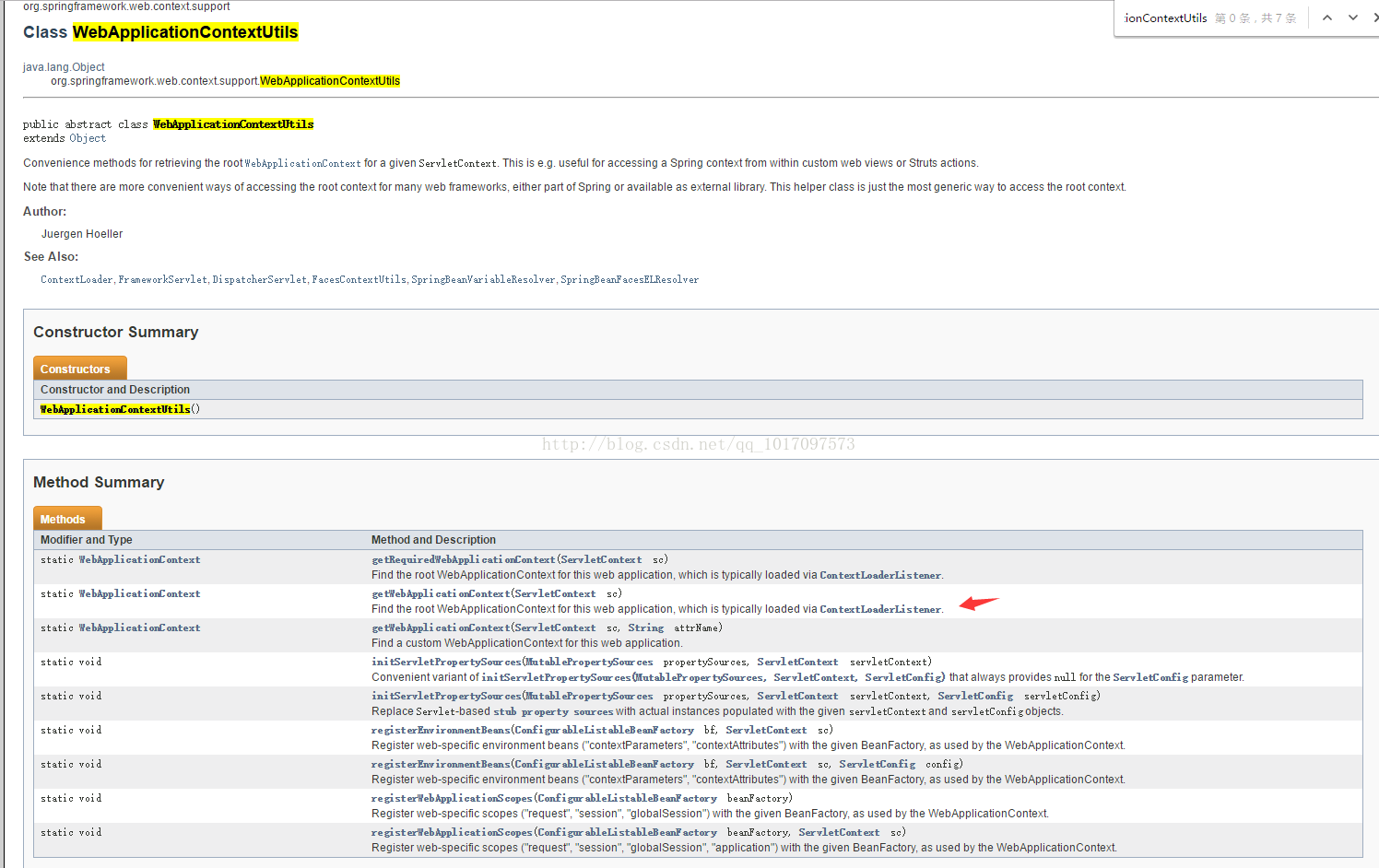Click MutablePropertySources parameter in first initServletPropertySources
Viewport: 1379px width, 868px height.
(589, 662)
